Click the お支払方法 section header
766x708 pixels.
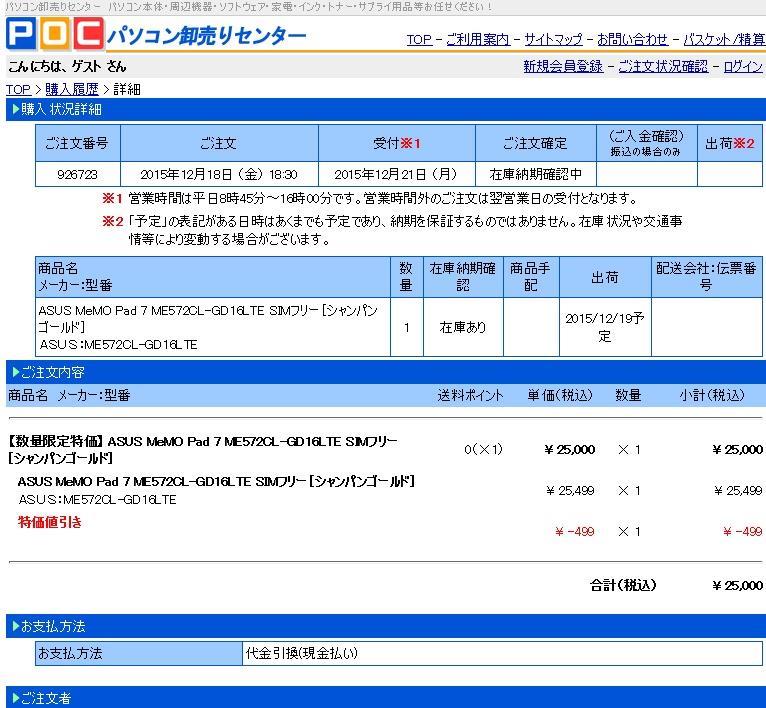[x=385, y=626]
